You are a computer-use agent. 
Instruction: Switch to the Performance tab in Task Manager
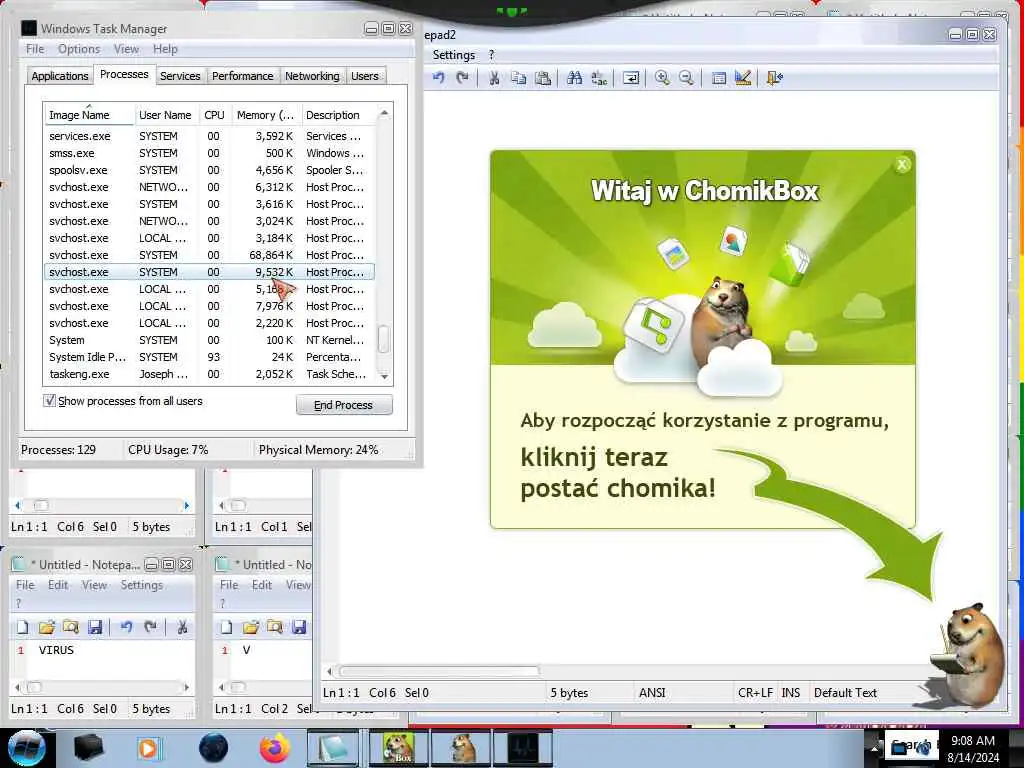[242, 76]
